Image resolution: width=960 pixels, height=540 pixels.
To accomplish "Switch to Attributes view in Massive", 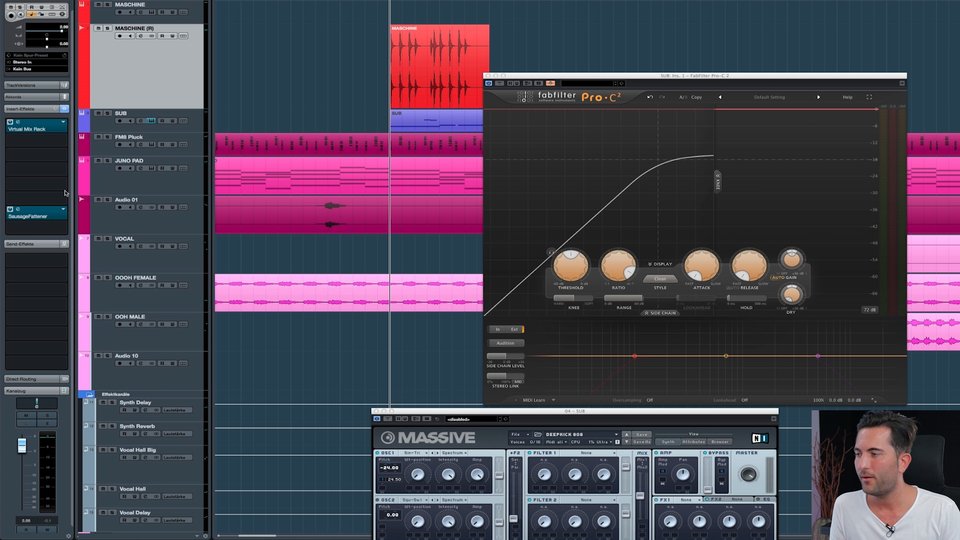I will click(694, 441).
